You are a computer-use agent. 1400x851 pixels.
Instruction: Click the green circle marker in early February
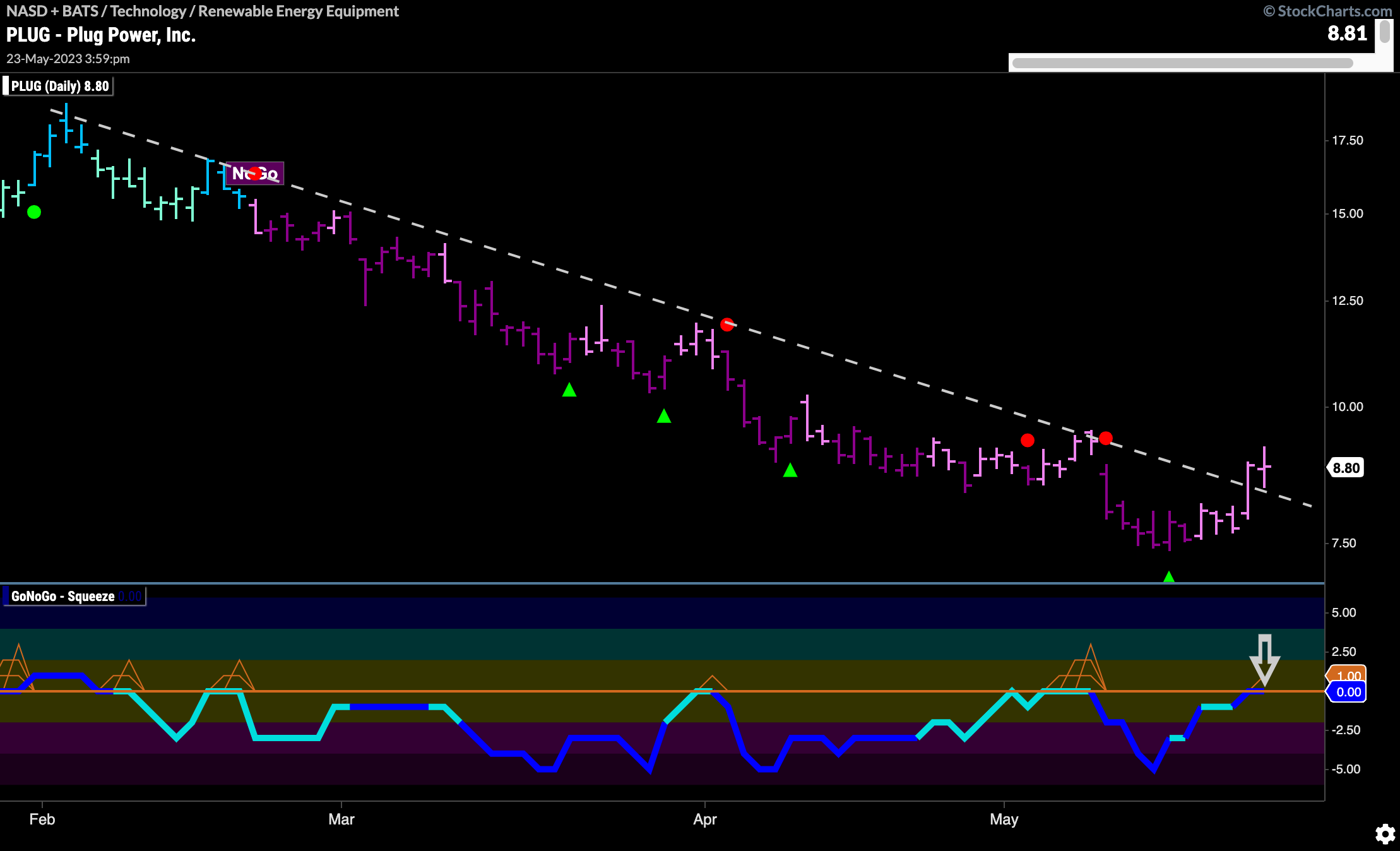tap(34, 212)
